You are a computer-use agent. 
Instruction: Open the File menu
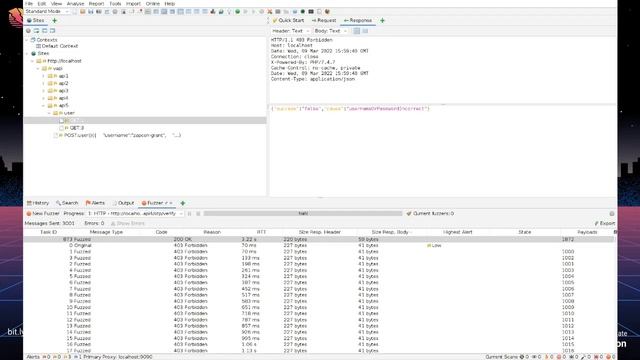(29, 4)
